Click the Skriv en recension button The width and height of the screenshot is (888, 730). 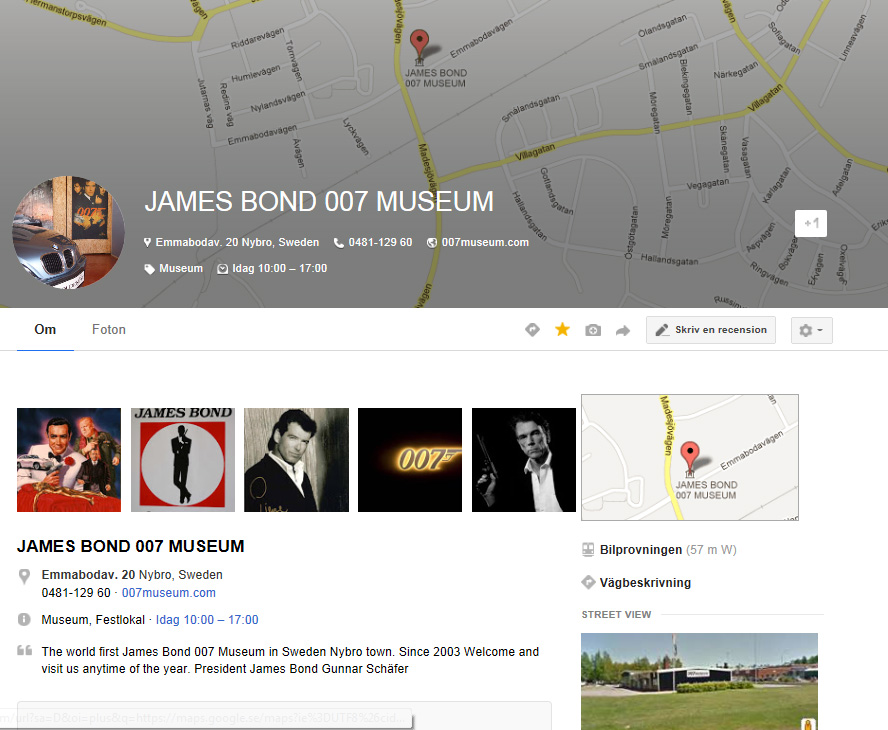[x=710, y=329]
